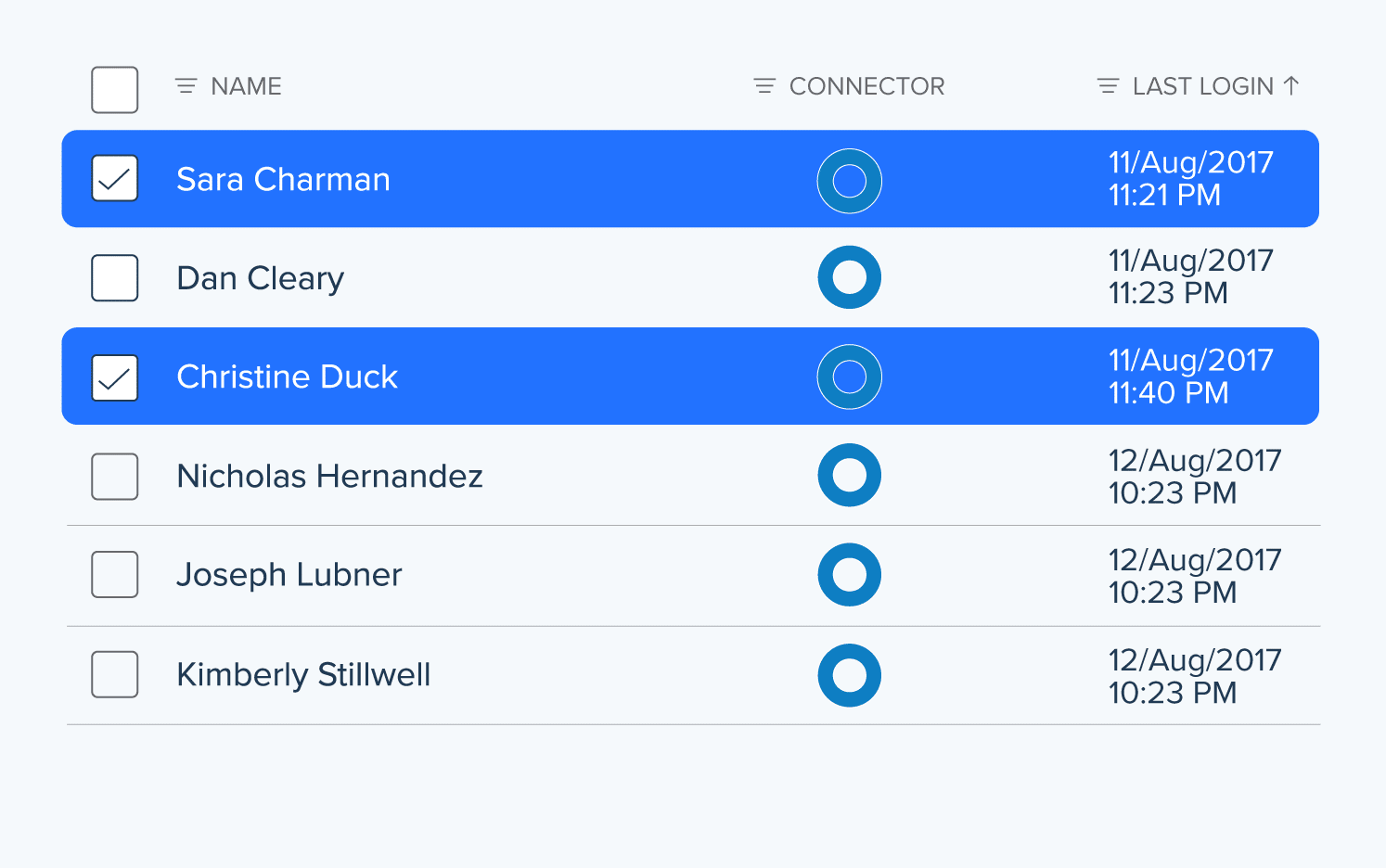The width and height of the screenshot is (1386, 868).
Task: Click the sort arrow next to LAST LOGIN
Action: point(1290,86)
